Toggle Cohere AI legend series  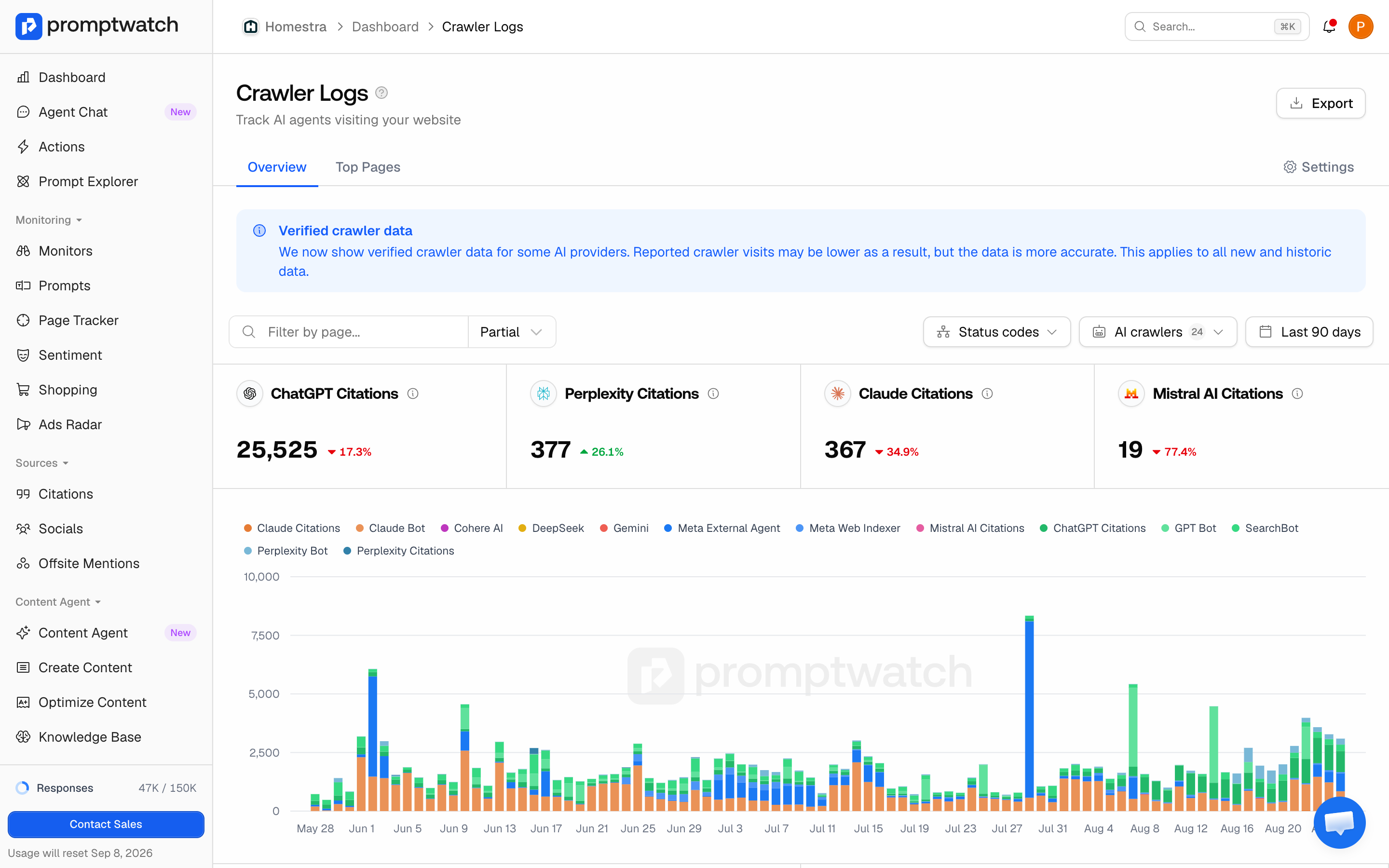point(472,528)
